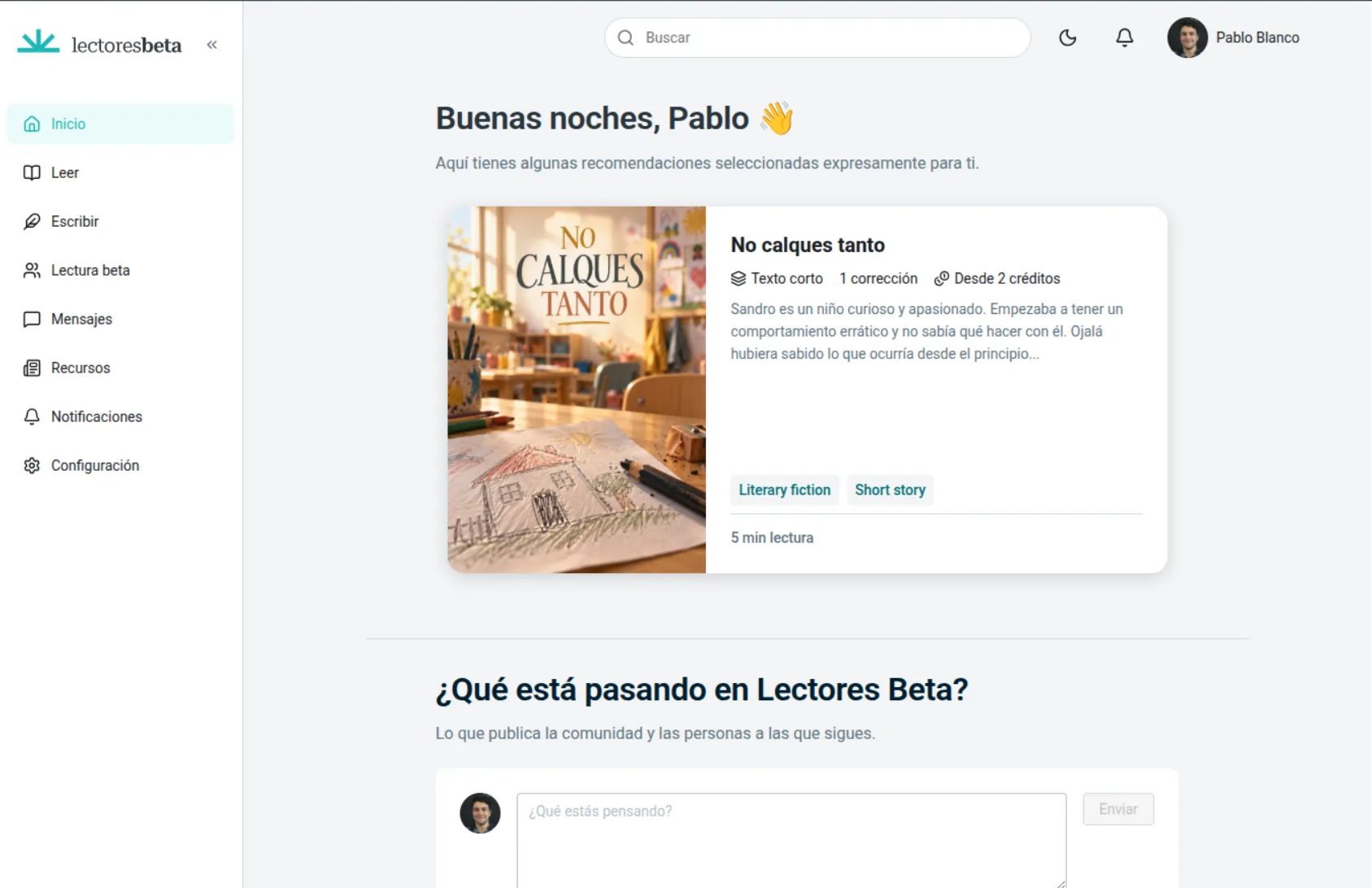Viewport: 1372px width, 888px height.
Task: Click the ¿Qué estás pensando? text box
Action: [x=791, y=840]
